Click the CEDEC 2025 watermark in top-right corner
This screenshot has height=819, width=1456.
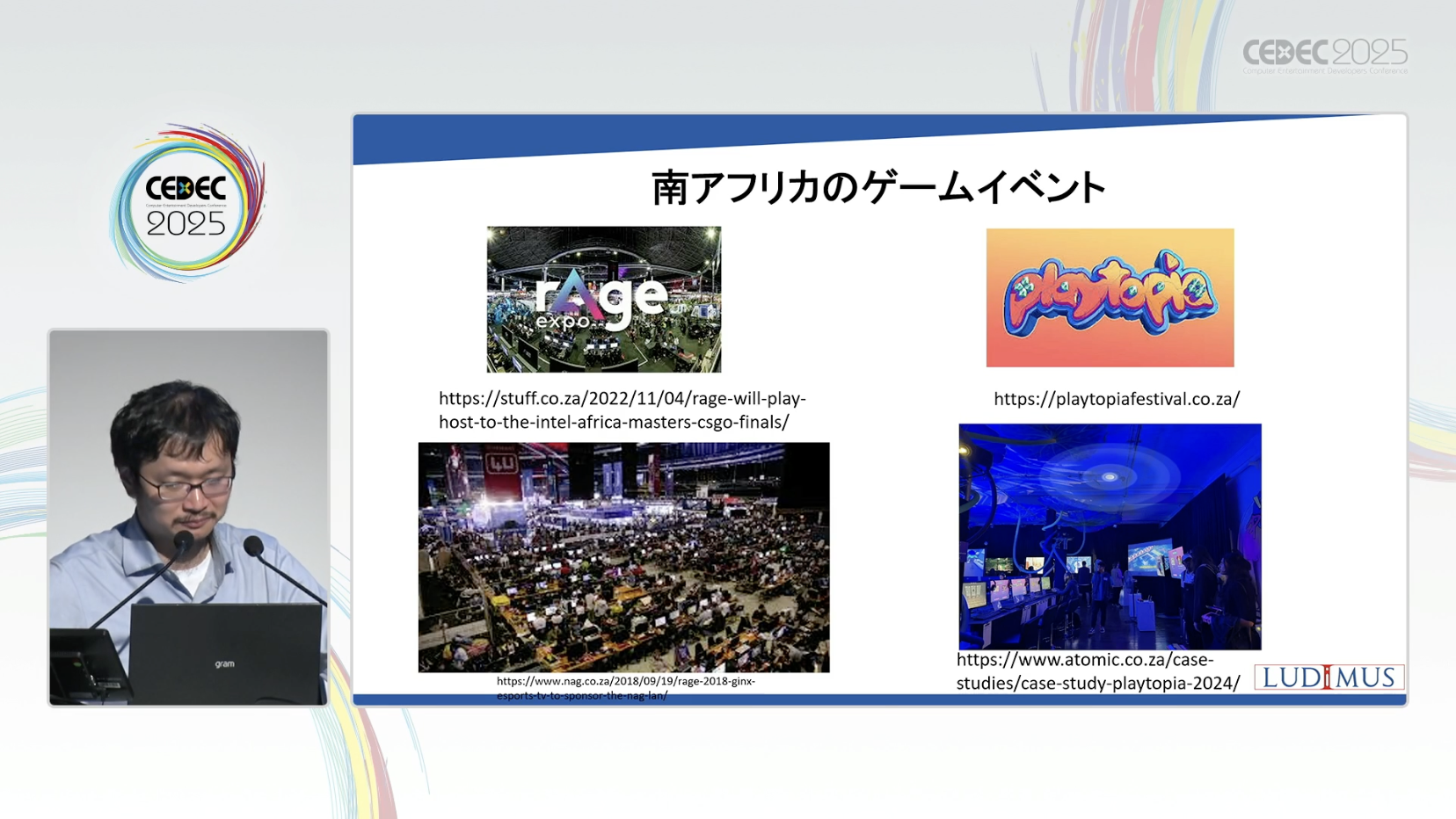pos(1324,55)
